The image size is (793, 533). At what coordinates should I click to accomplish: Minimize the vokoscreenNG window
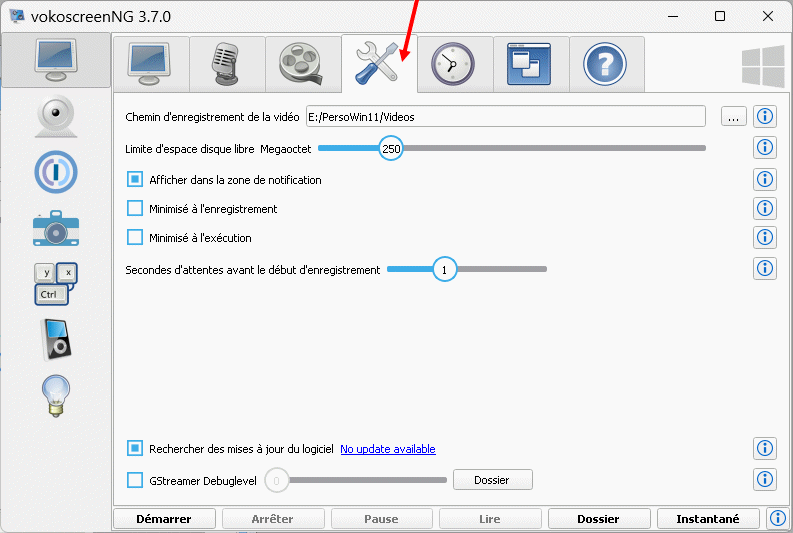pos(673,16)
